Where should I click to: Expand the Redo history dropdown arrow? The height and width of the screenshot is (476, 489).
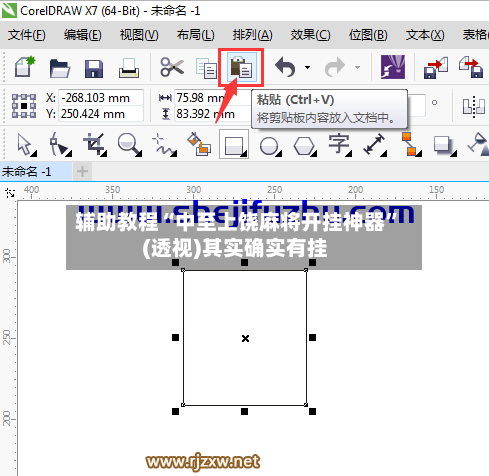357,67
